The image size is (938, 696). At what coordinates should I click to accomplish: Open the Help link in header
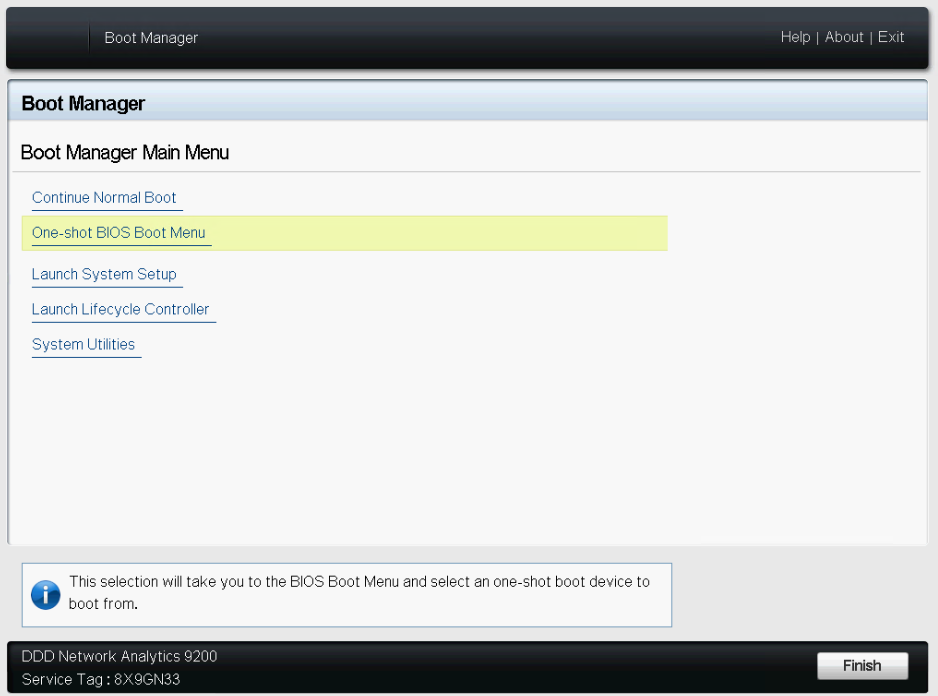coord(795,37)
